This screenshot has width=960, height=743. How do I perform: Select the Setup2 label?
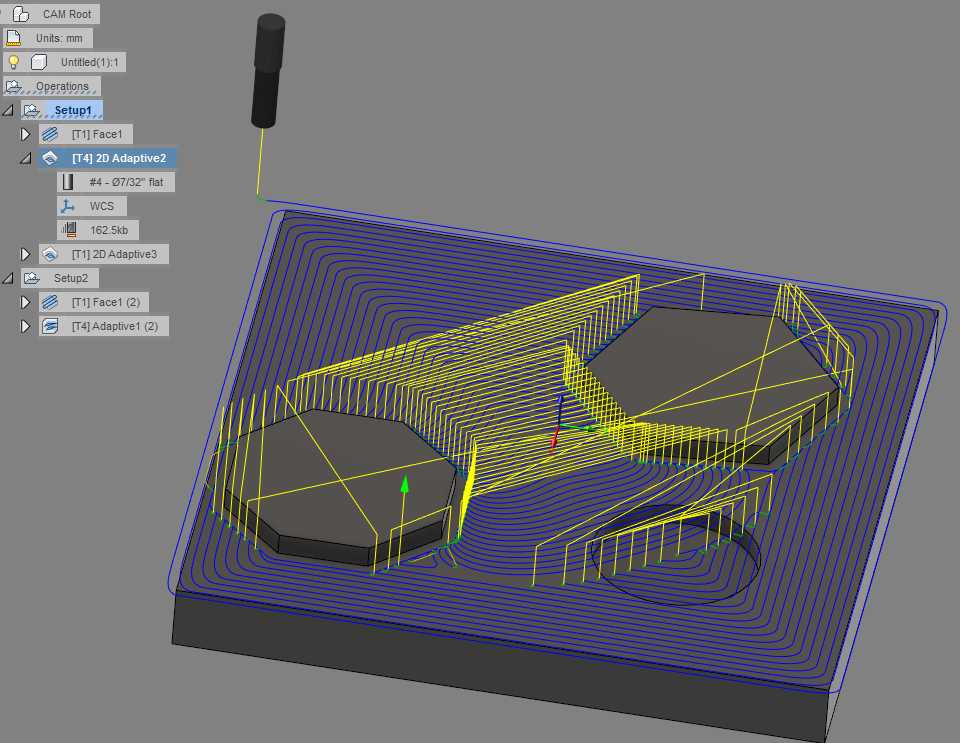click(x=71, y=278)
